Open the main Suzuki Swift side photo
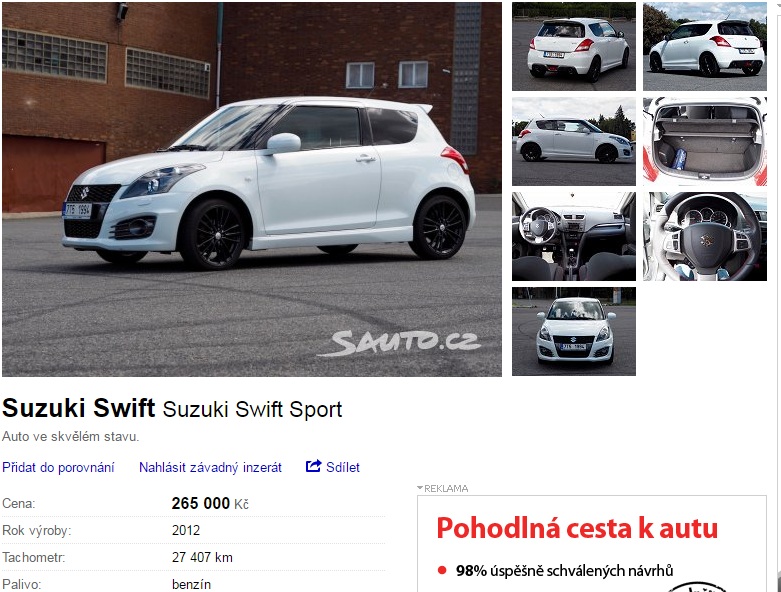 [x=252, y=189]
